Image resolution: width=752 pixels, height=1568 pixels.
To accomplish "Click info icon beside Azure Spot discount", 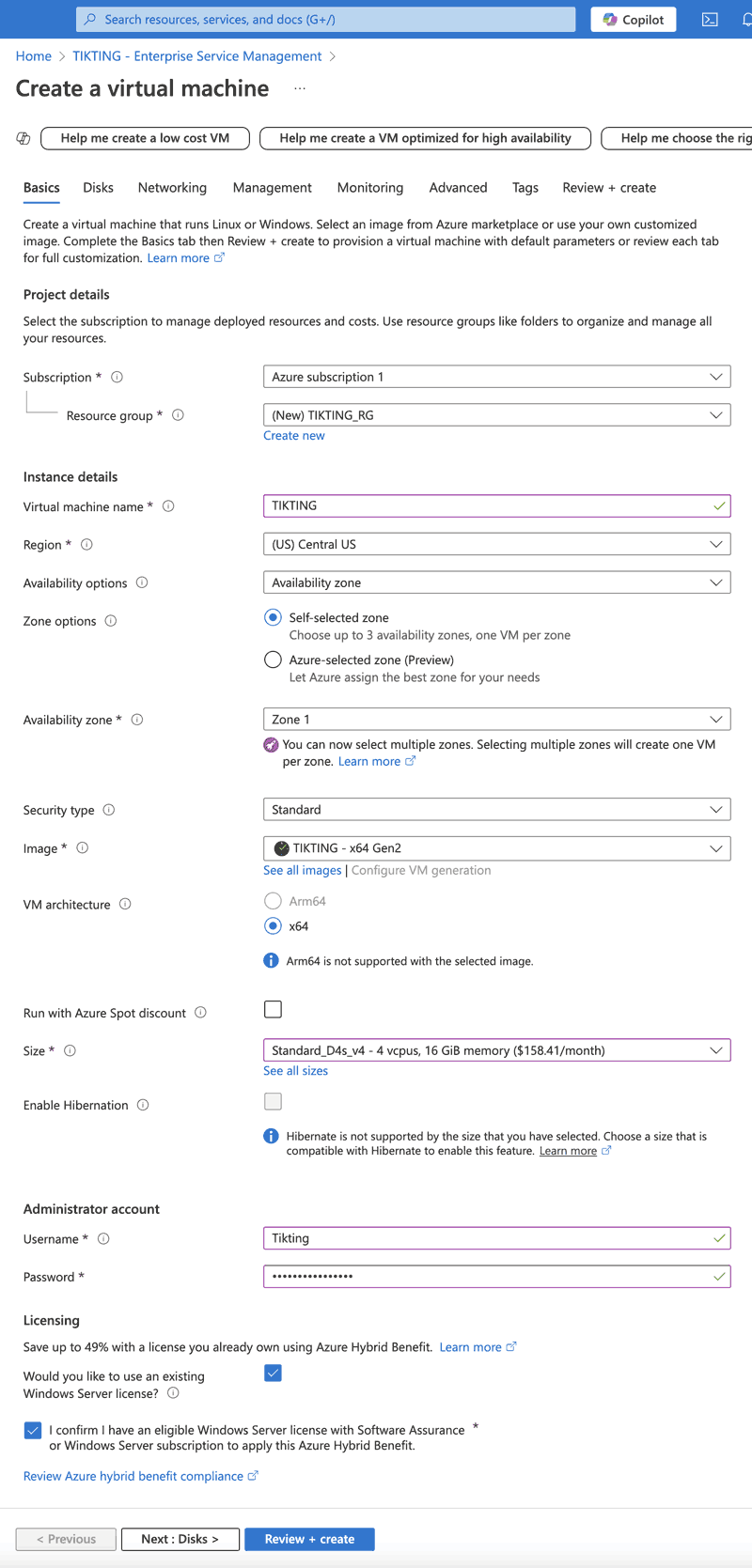I will (200, 1013).
